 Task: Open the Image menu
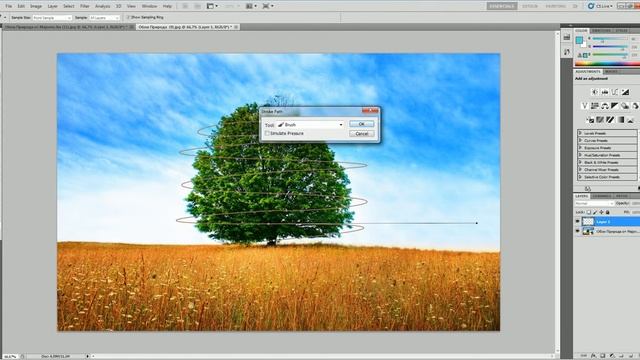pos(36,6)
